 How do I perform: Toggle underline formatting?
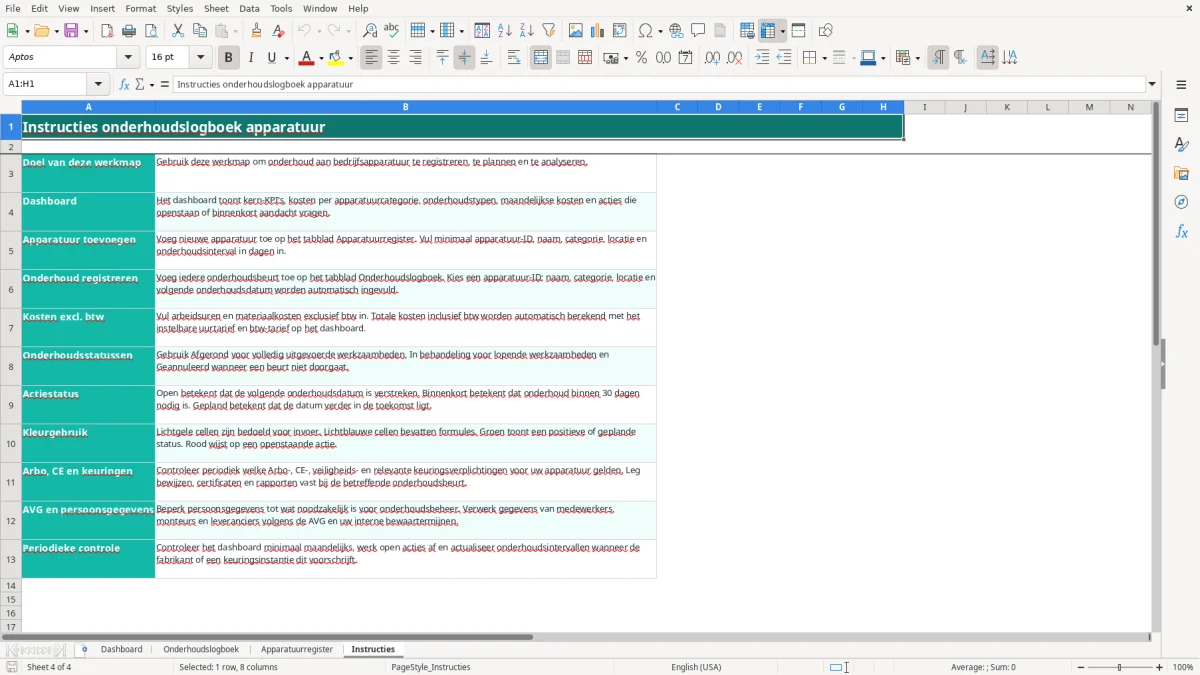272,58
